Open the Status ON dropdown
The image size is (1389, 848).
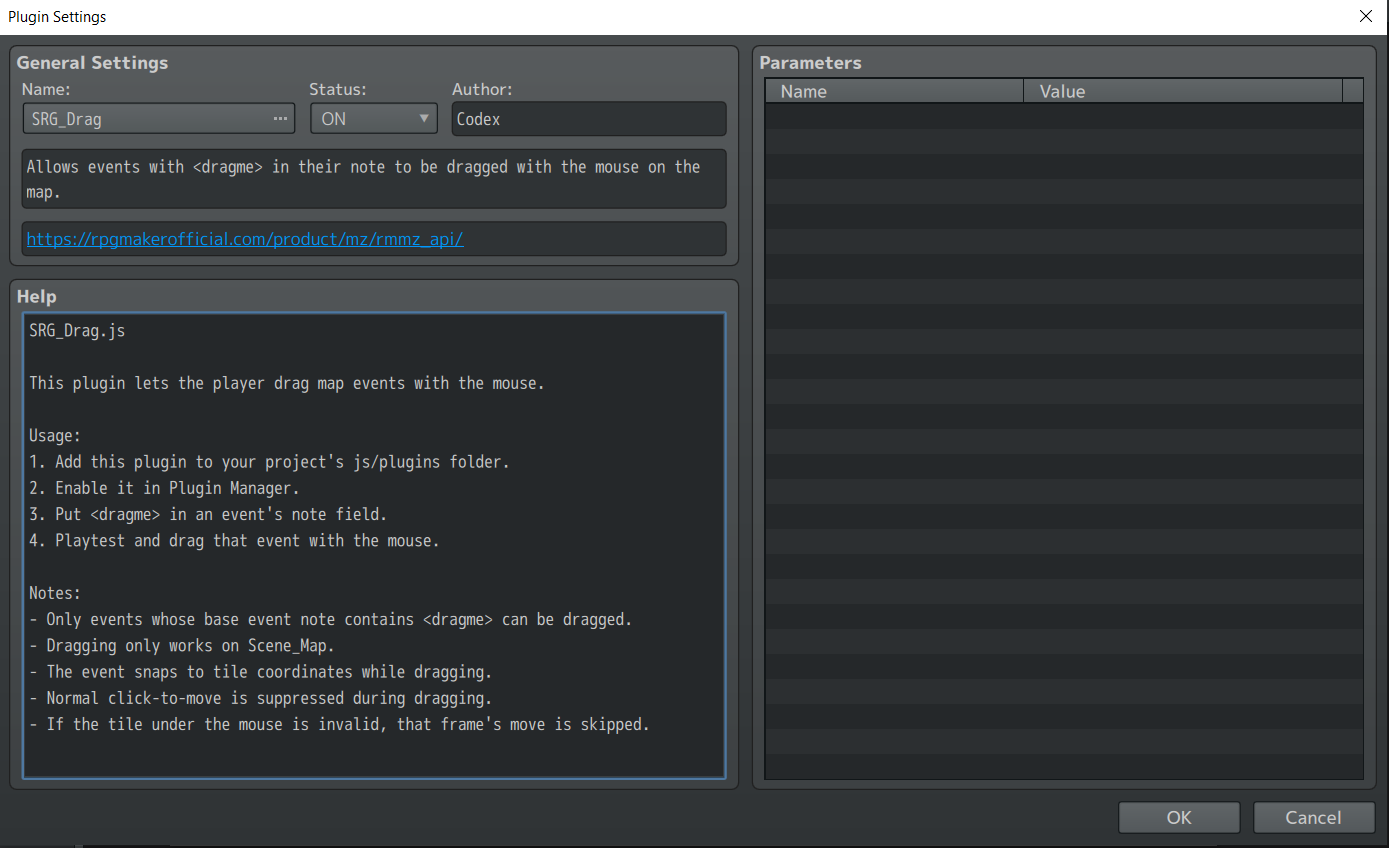point(374,119)
